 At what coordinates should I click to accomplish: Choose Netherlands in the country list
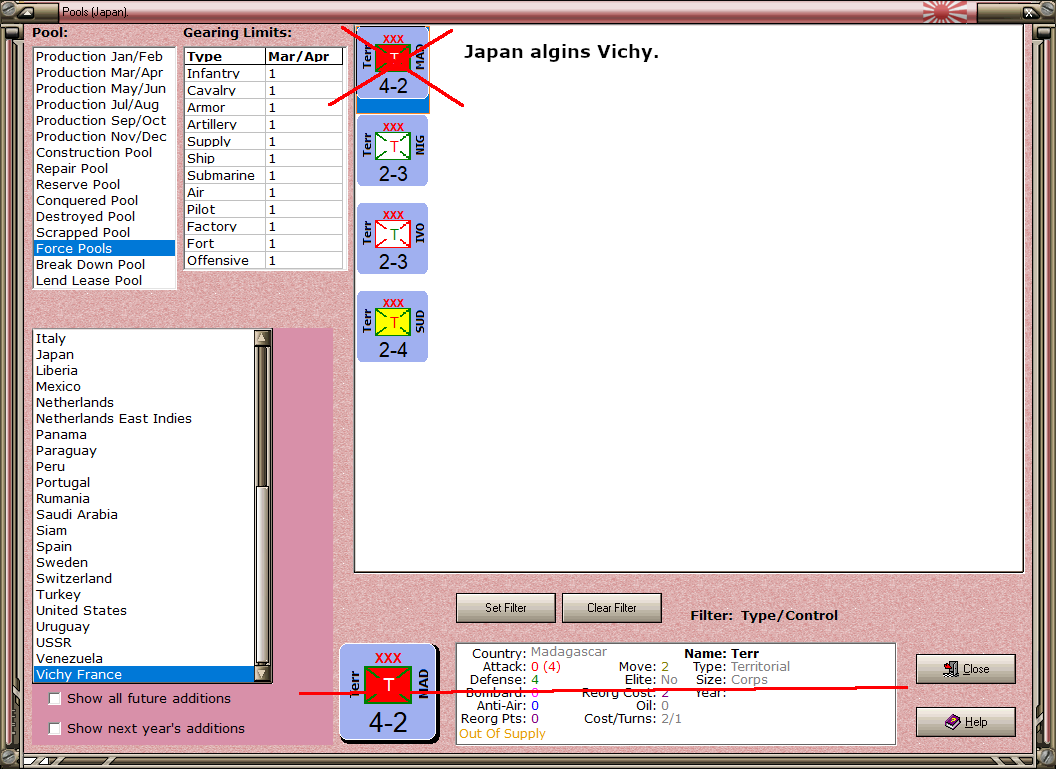[x=144, y=403]
